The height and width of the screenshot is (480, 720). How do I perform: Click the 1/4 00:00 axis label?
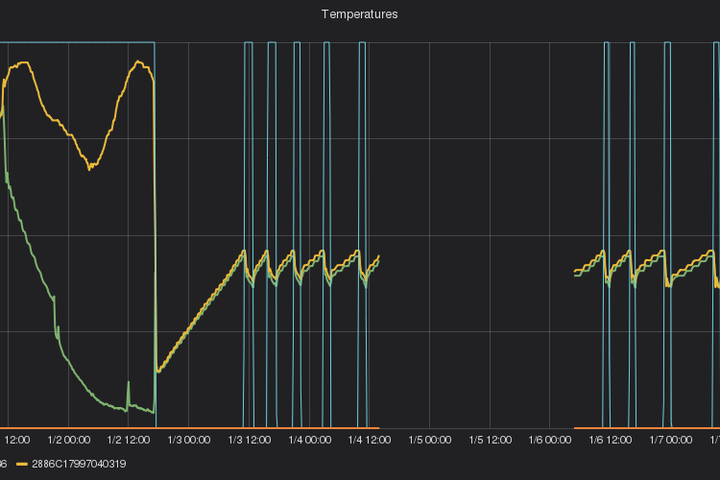[x=310, y=440]
